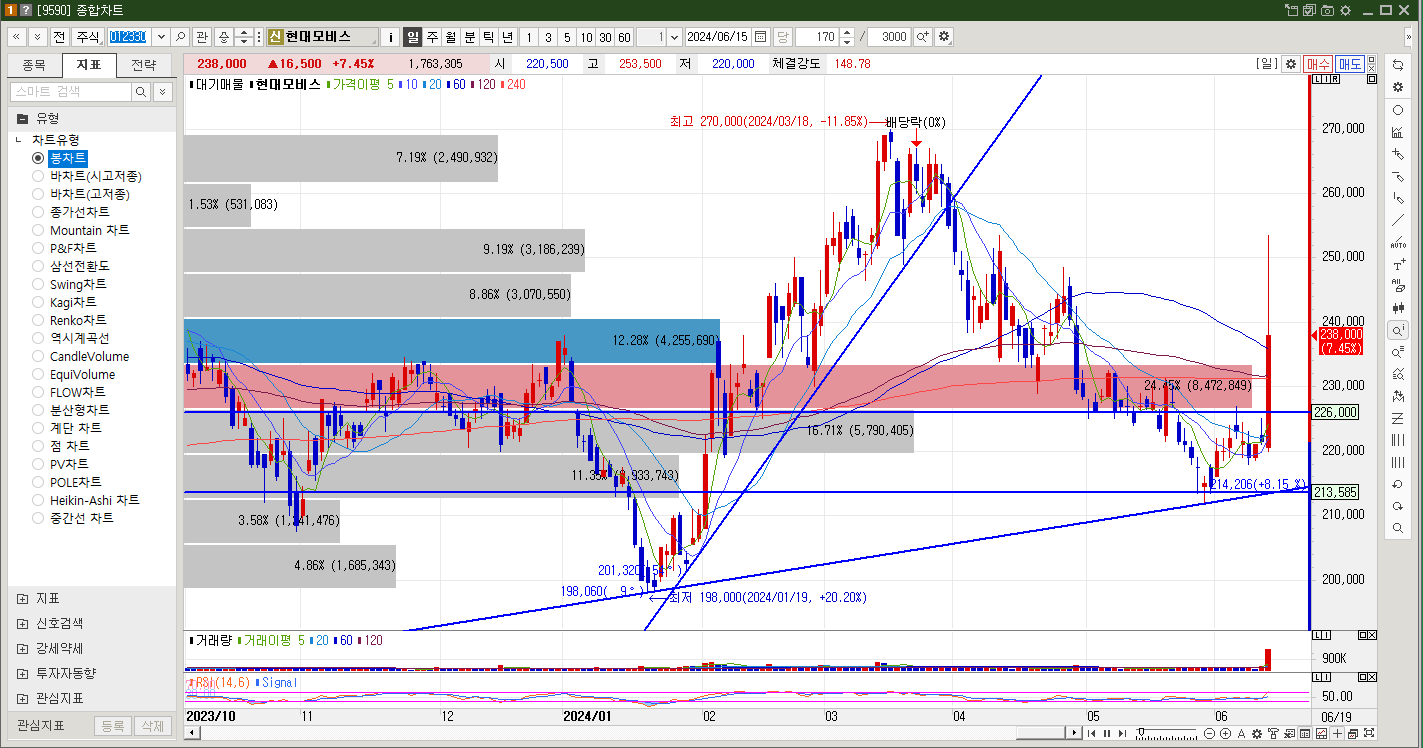
Task: Select 월 monthly period button
Action: (x=450, y=37)
